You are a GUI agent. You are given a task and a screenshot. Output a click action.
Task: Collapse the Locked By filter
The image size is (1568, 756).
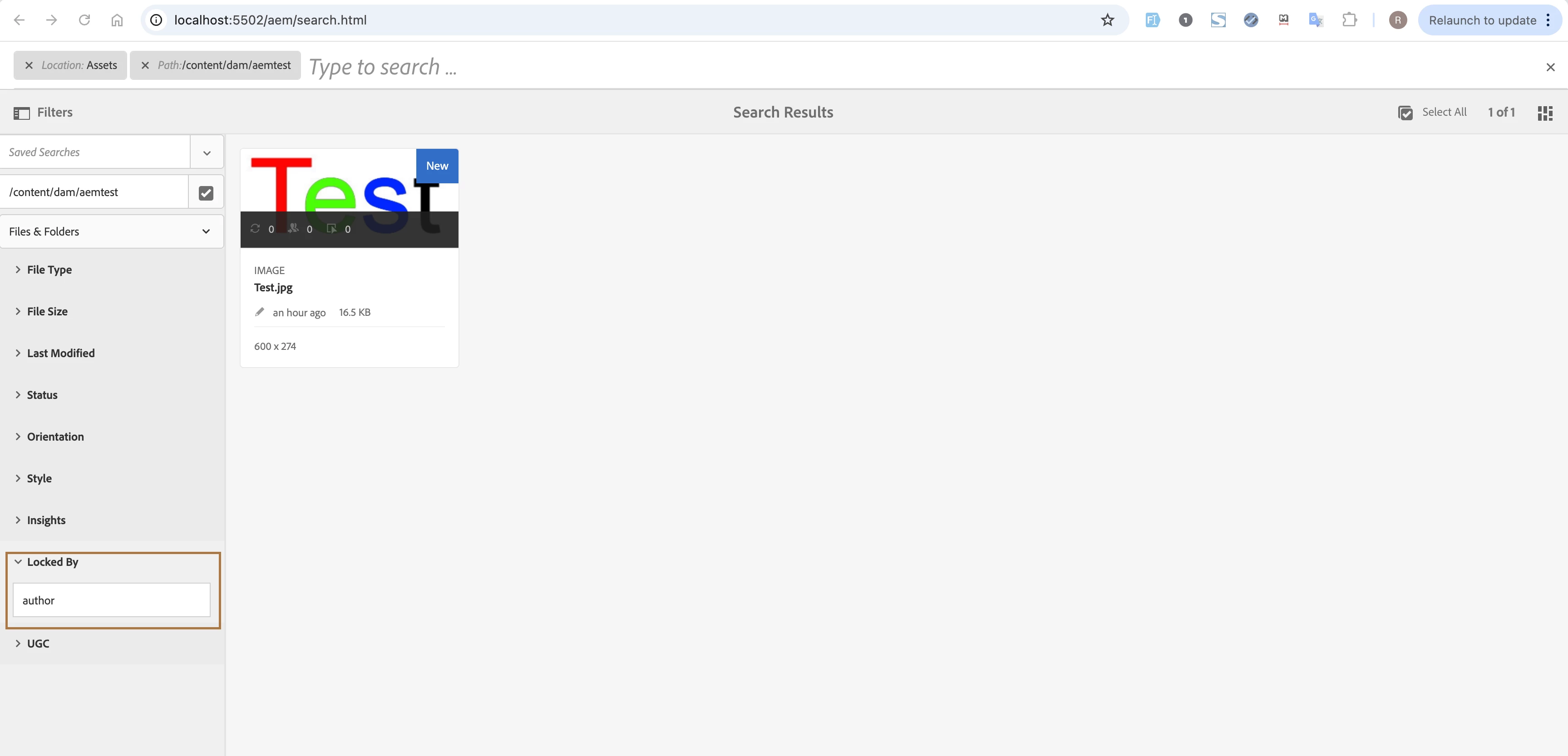52,561
